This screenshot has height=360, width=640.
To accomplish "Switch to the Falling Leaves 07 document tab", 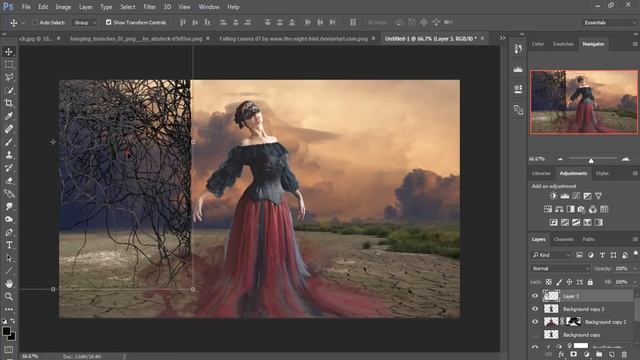I will pyautogui.click(x=293, y=39).
